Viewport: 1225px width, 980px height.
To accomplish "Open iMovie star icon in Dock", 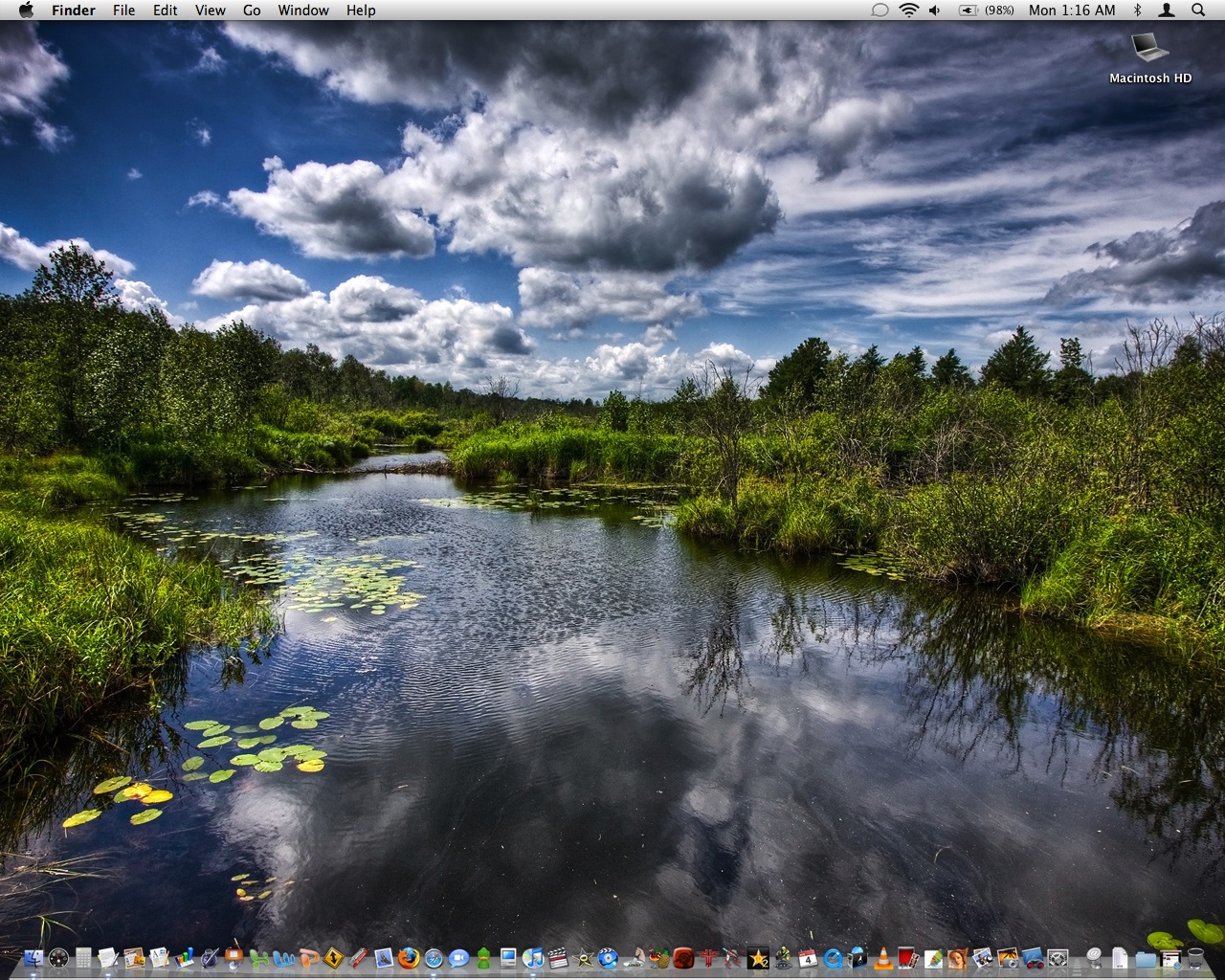I will (583, 957).
